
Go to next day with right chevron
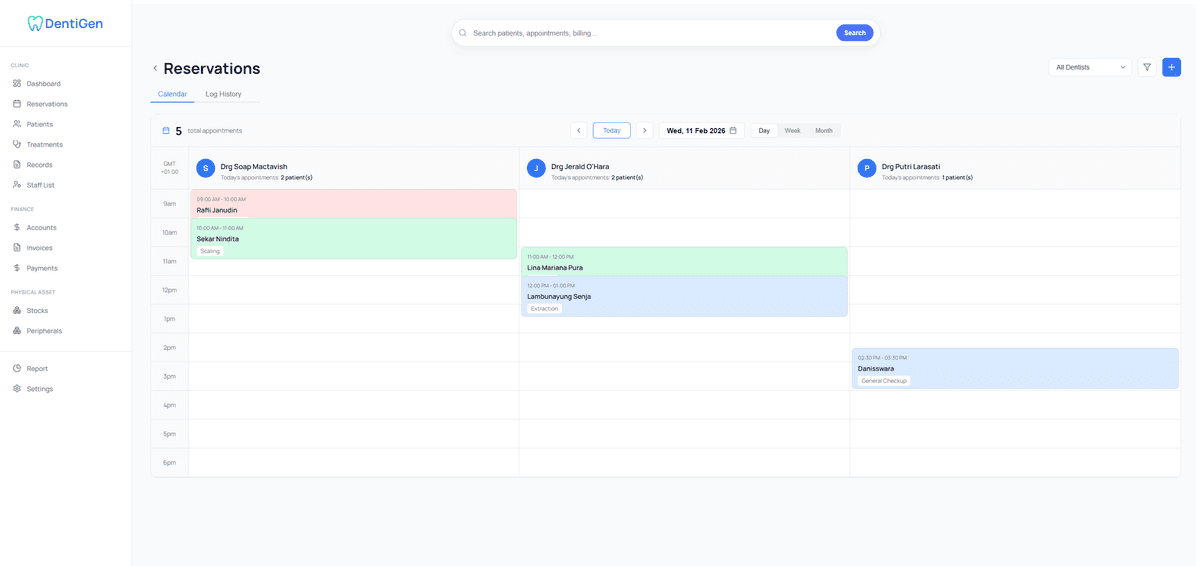(x=645, y=130)
